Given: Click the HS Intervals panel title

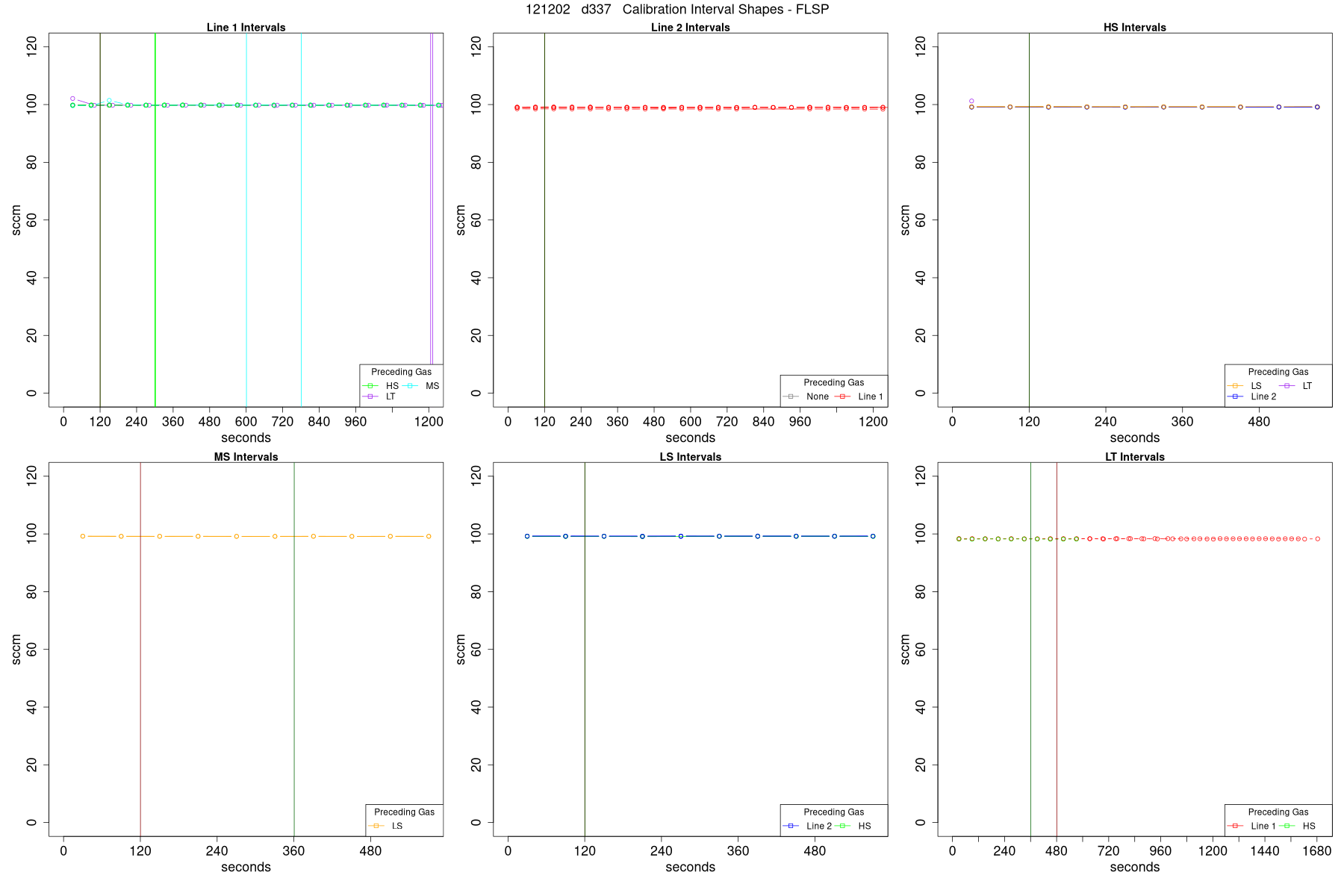Looking at the screenshot, I should (x=1135, y=28).
